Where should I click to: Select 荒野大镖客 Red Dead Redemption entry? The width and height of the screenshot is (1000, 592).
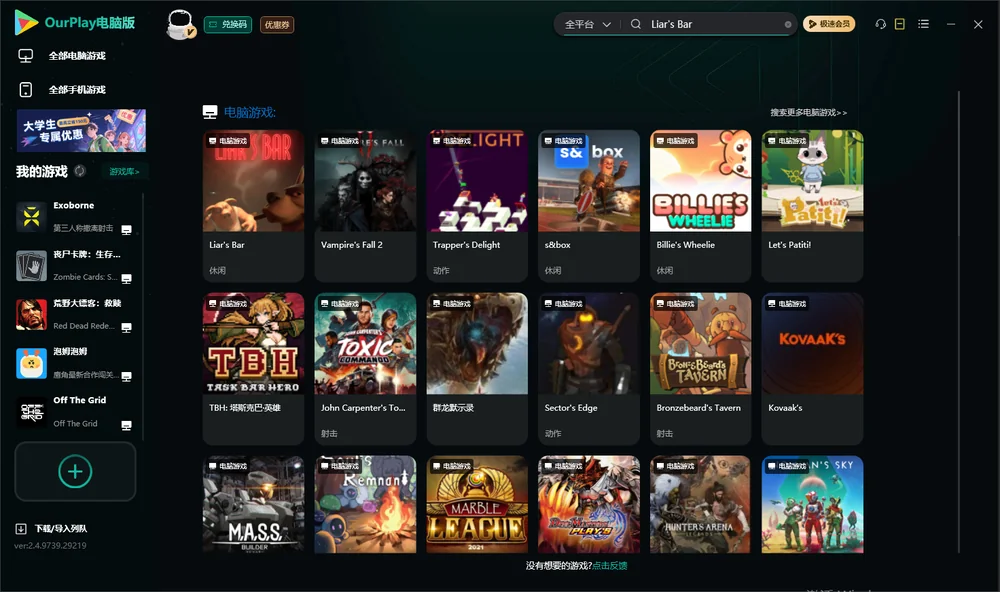(75, 314)
